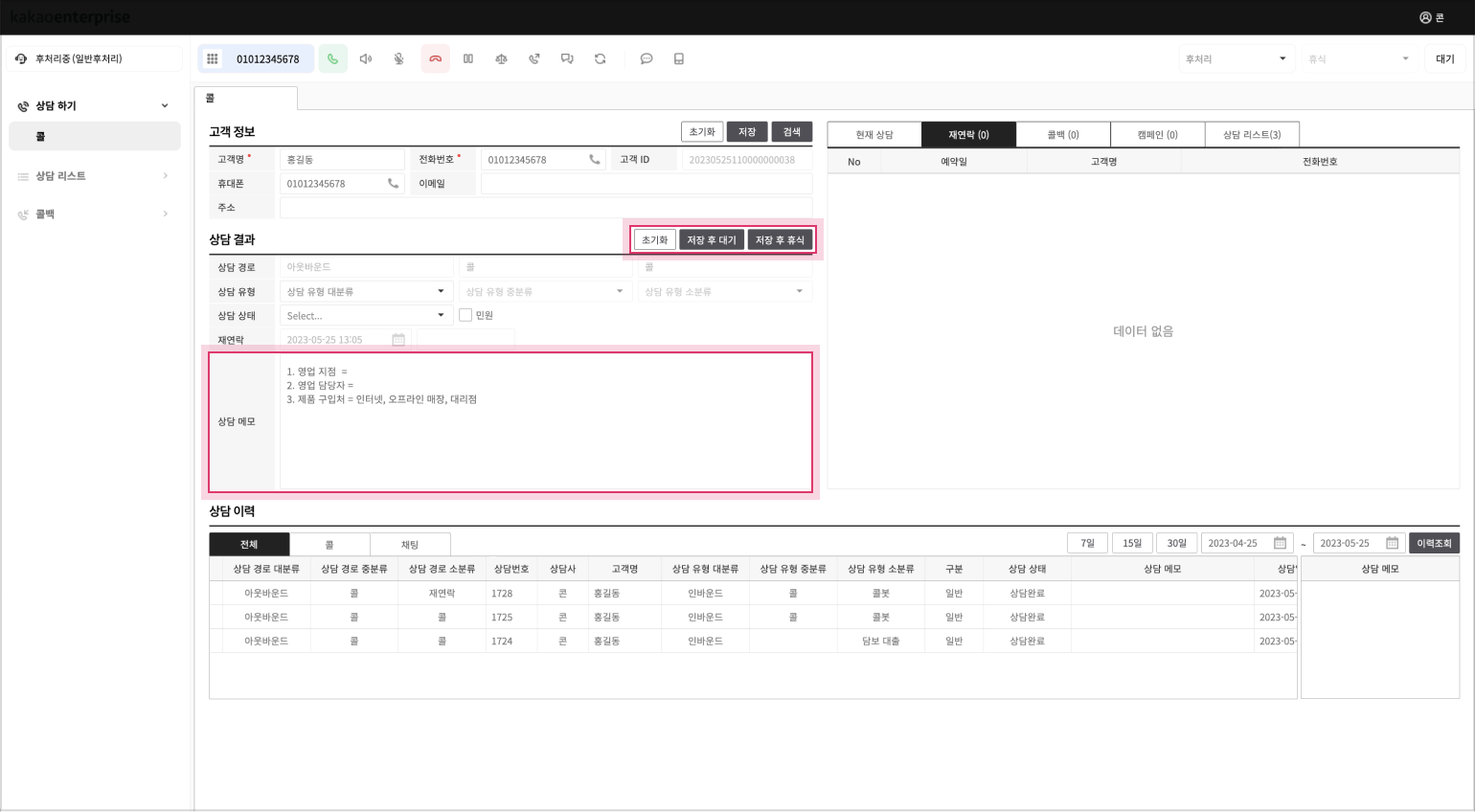Put the call on hold with the pause icon

(x=468, y=58)
